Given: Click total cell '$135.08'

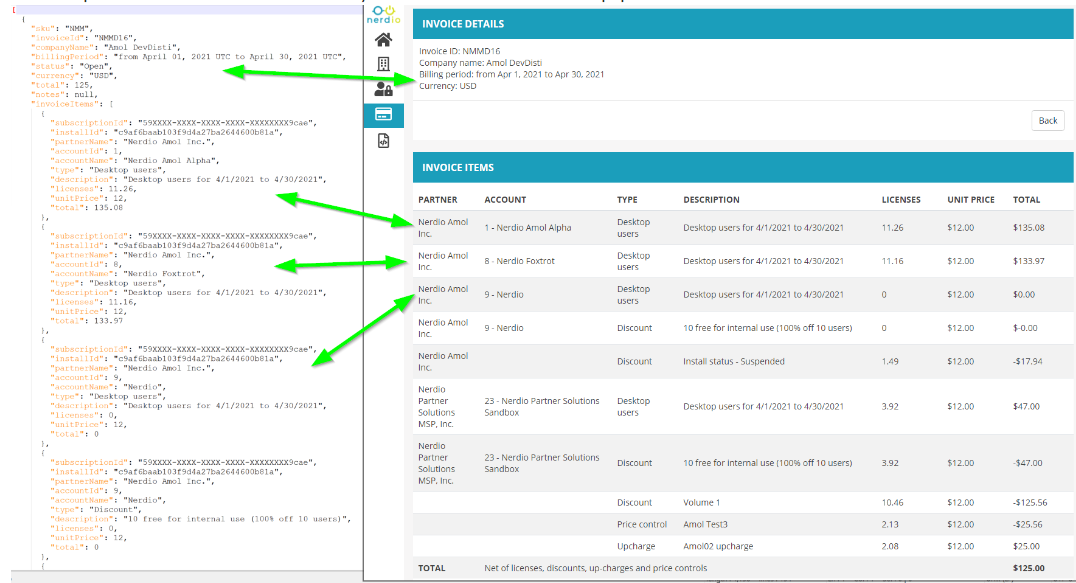Looking at the screenshot, I should click(1029, 228).
